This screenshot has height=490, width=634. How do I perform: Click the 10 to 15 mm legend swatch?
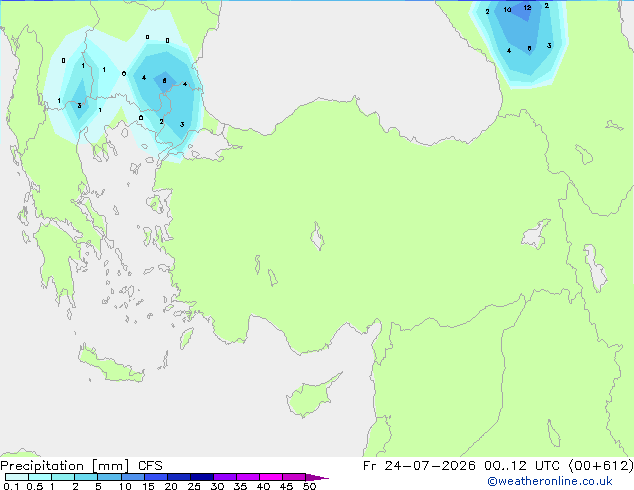coord(133,477)
